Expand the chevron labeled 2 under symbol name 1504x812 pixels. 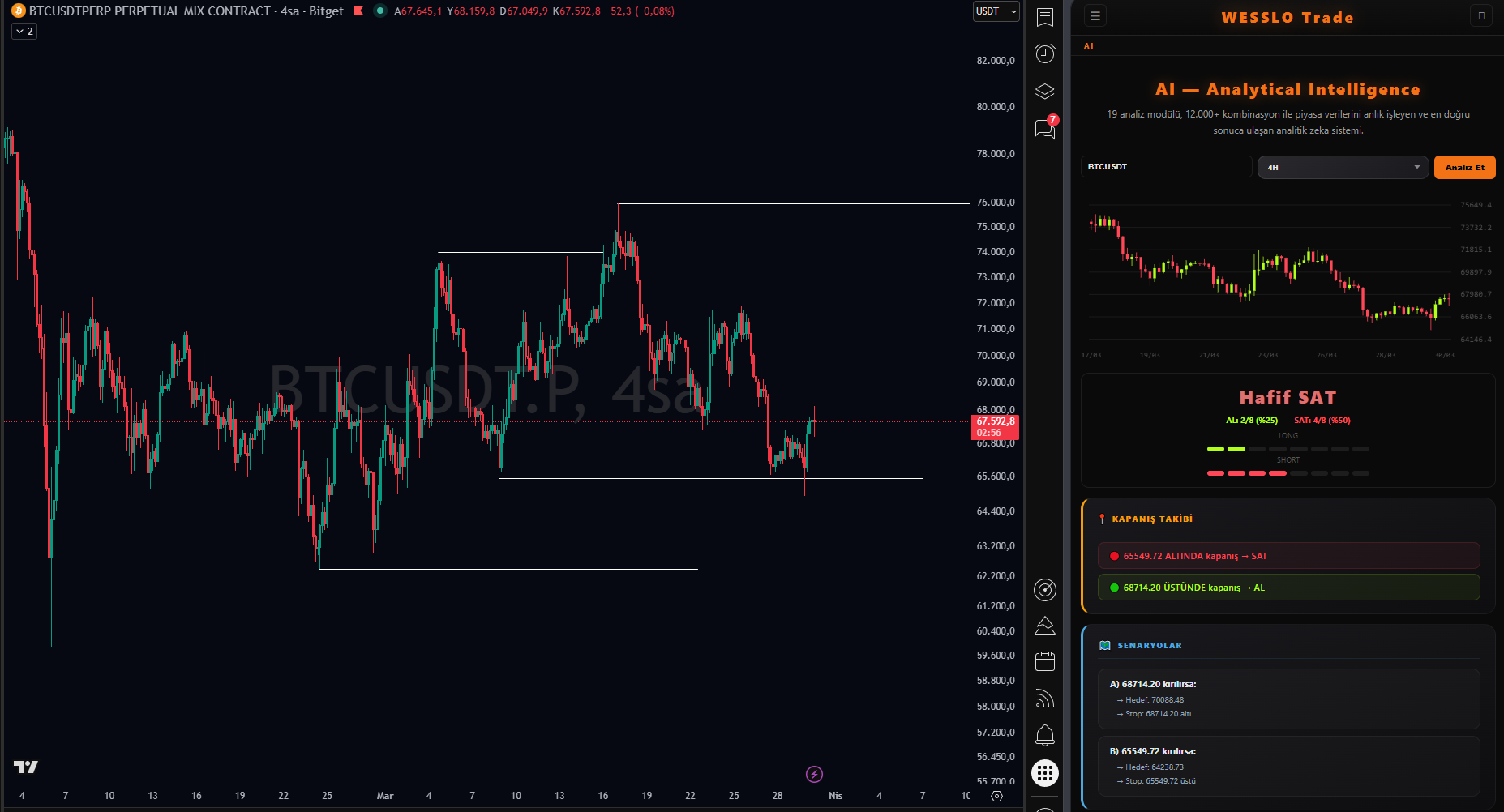point(24,30)
